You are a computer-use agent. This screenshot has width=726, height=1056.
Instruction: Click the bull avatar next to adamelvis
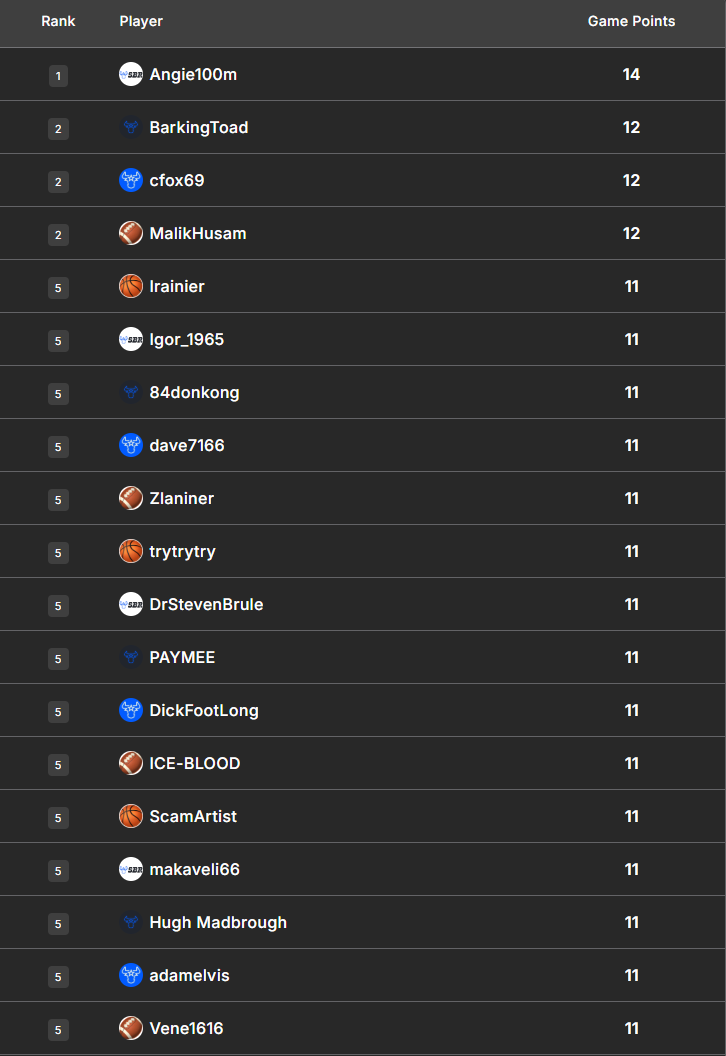pyautogui.click(x=131, y=975)
